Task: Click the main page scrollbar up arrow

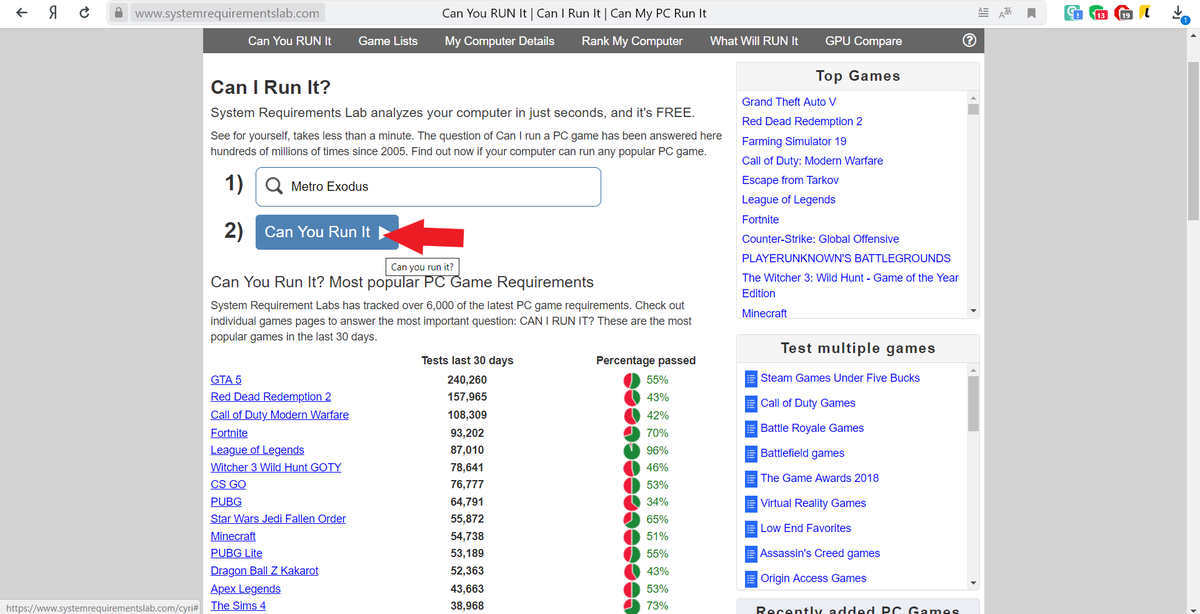Action: tap(1192, 35)
